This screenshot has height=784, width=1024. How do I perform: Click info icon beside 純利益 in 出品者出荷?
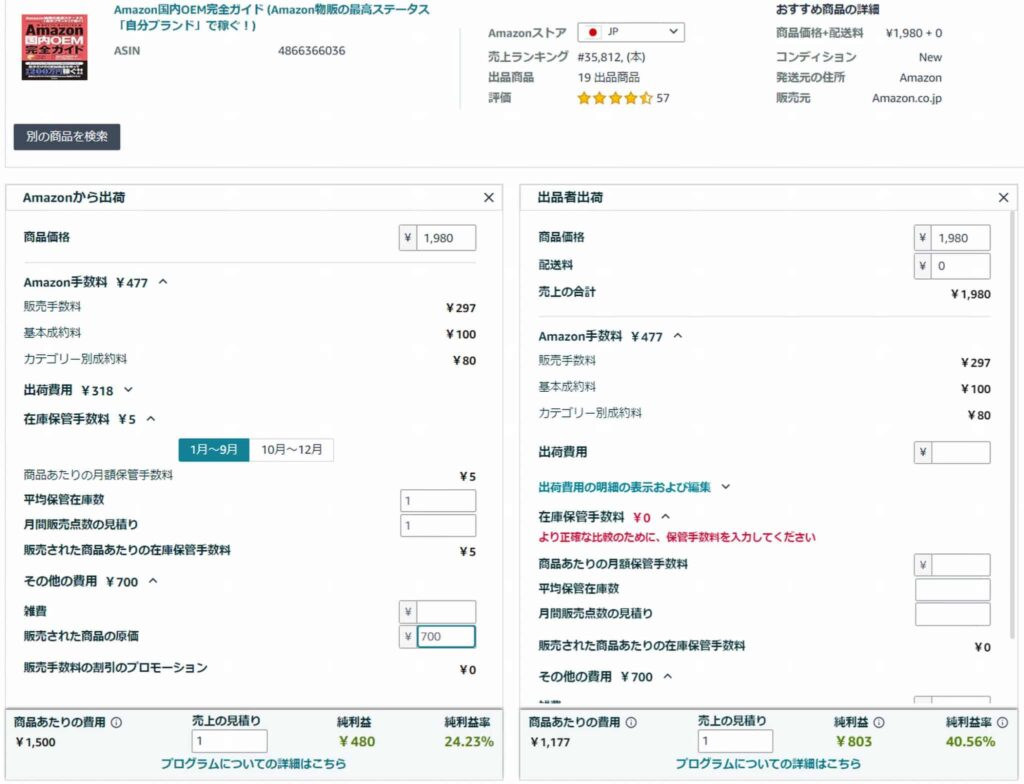tap(879, 723)
